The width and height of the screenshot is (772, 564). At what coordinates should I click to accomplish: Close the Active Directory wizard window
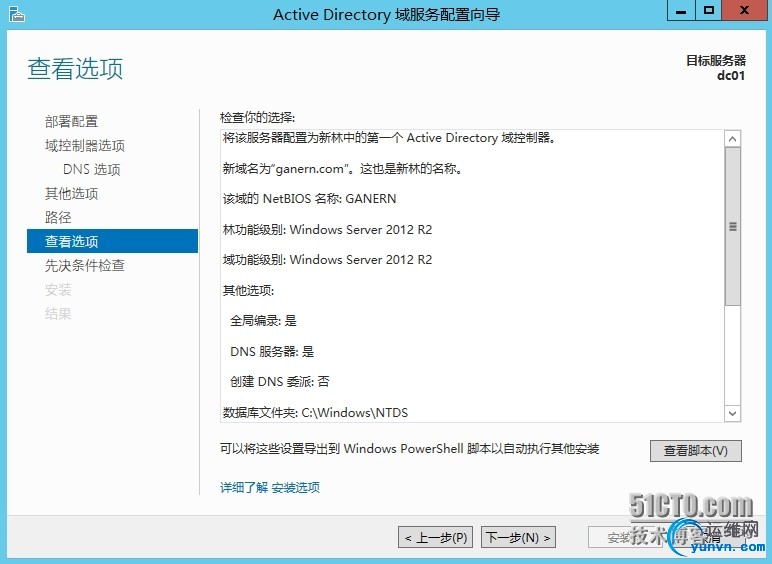[745, 10]
